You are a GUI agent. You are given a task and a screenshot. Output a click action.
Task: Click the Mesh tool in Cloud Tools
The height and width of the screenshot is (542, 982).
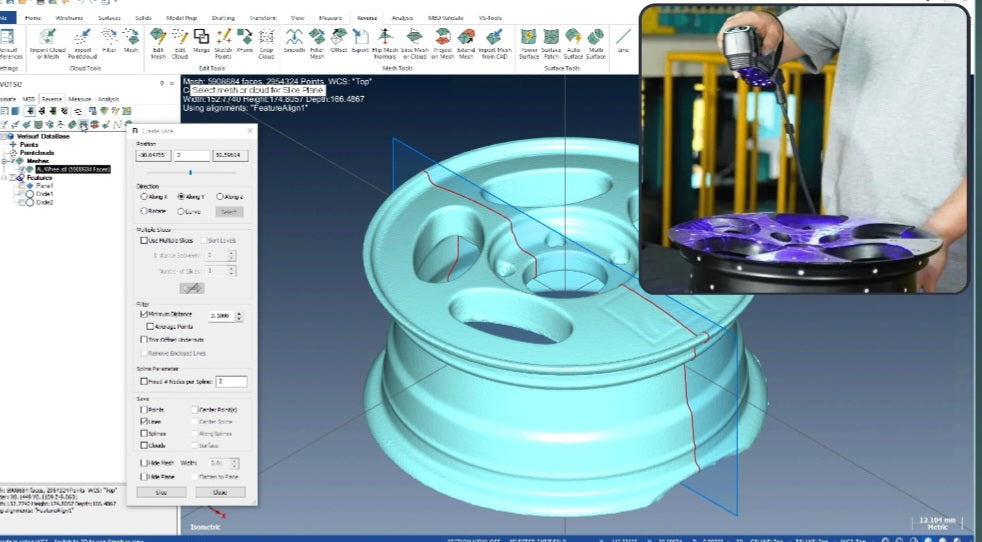[131, 41]
